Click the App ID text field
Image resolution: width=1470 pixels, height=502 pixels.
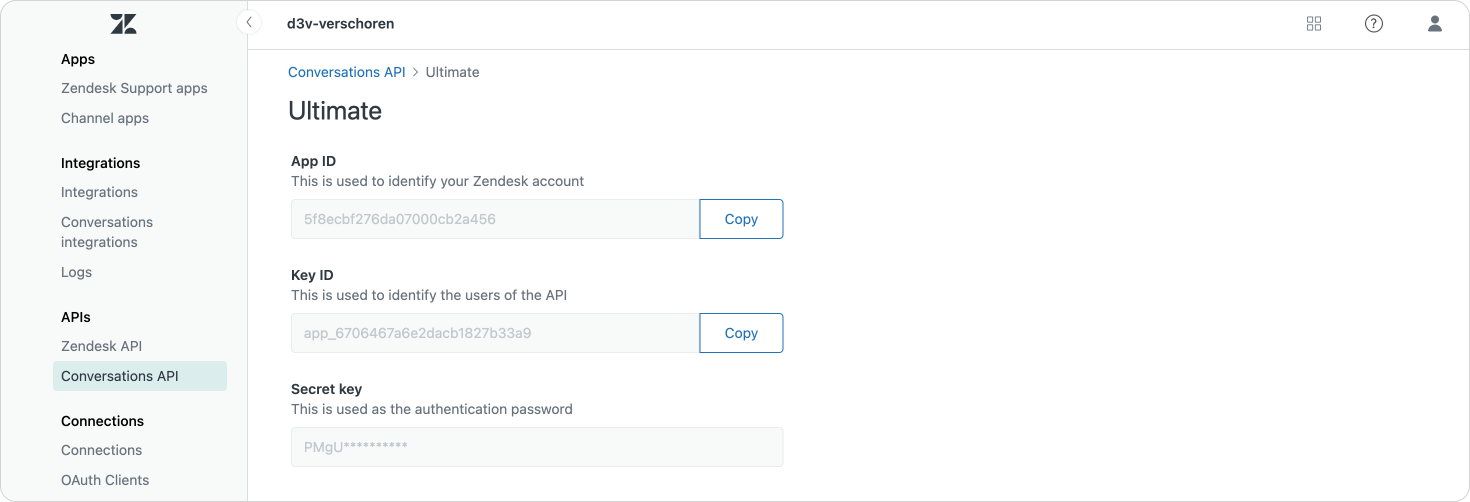click(x=494, y=219)
